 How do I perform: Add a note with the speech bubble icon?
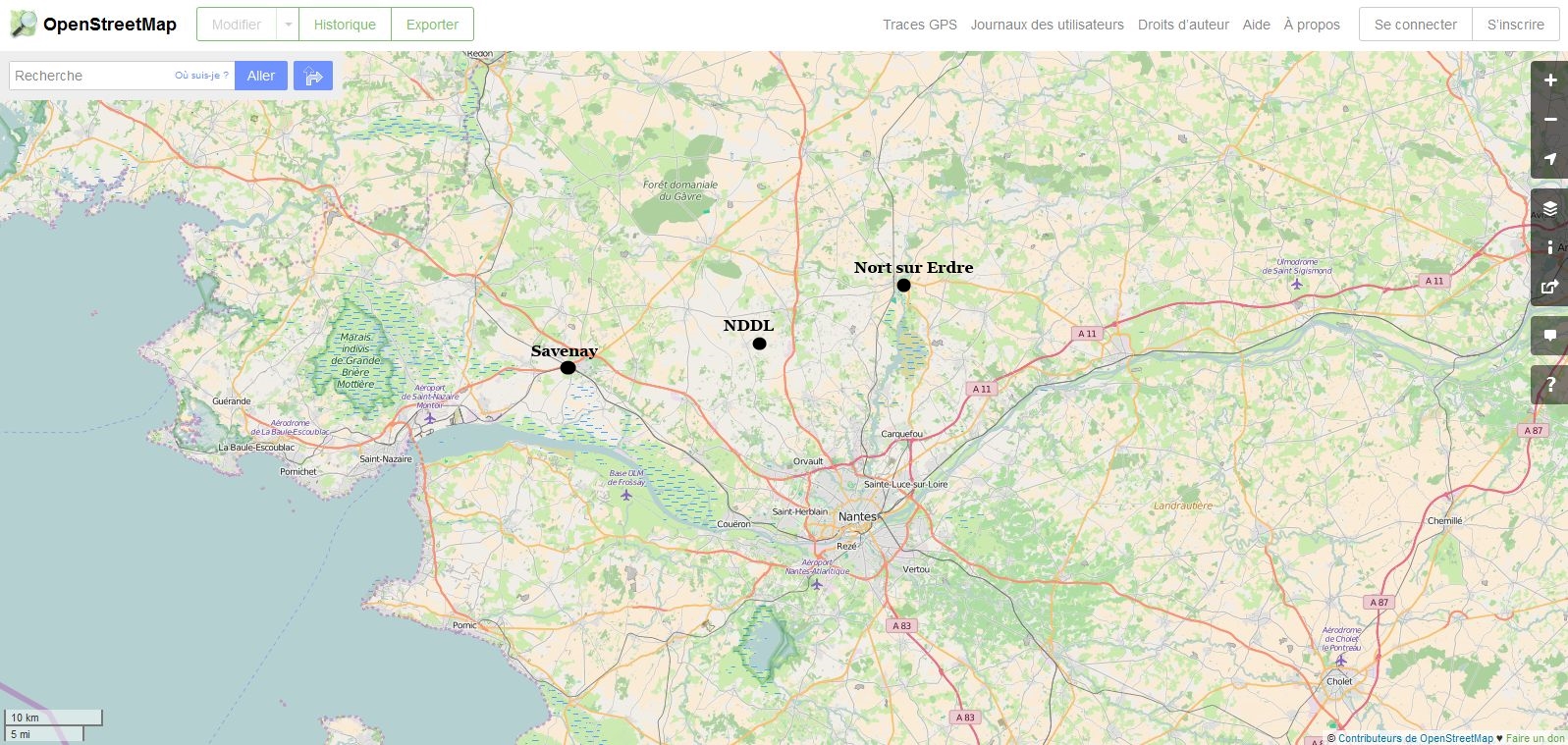[x=1550, y=336]
